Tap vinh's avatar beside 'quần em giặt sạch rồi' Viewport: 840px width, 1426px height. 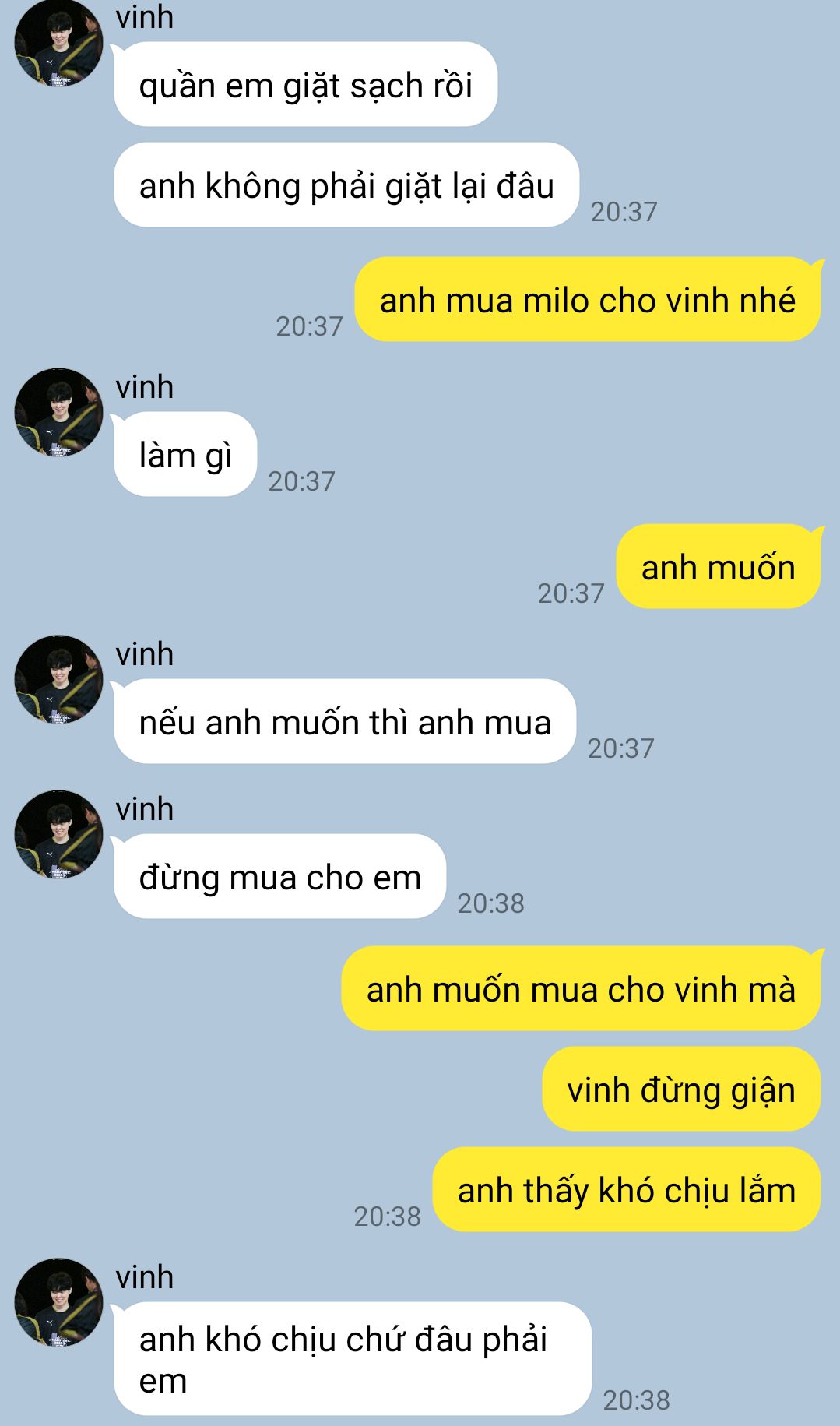click(x=58, y=41)
